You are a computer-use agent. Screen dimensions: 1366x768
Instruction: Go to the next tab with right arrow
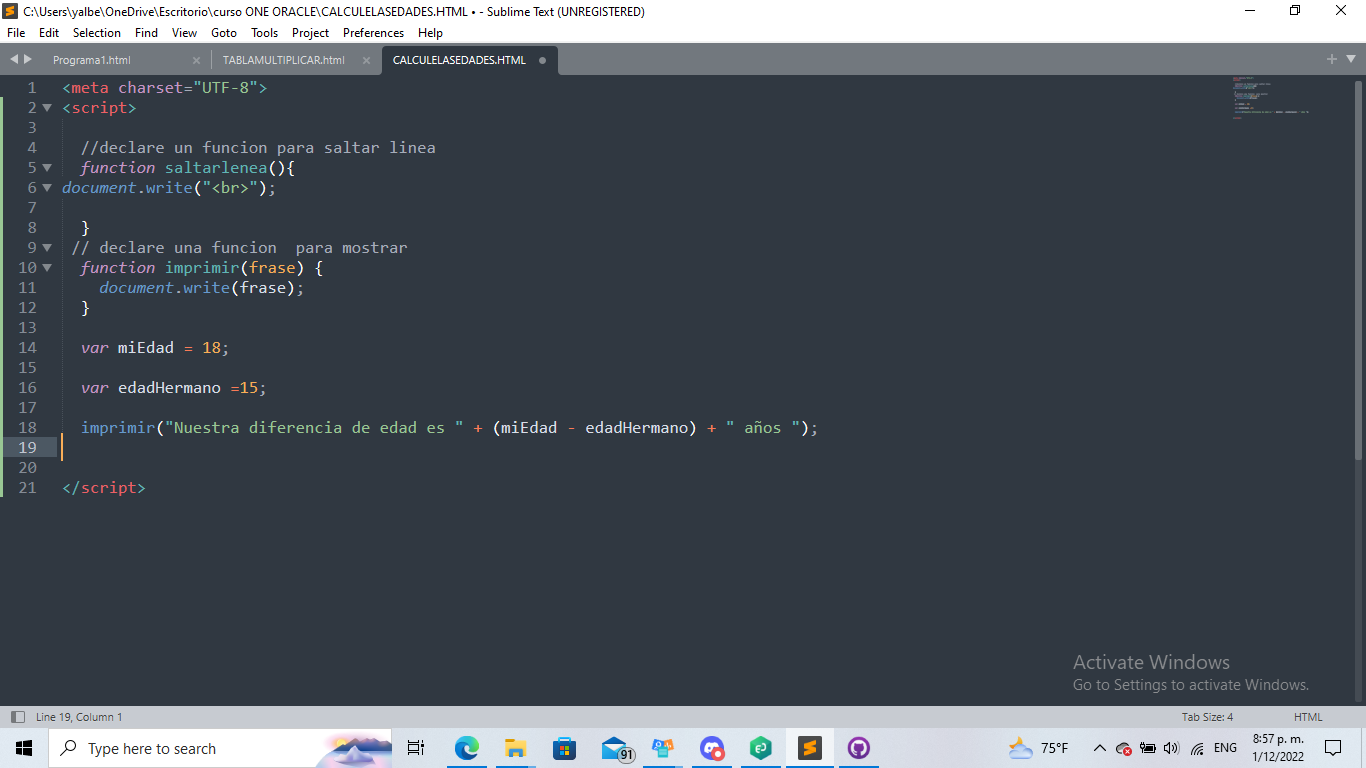coord(27,60)
